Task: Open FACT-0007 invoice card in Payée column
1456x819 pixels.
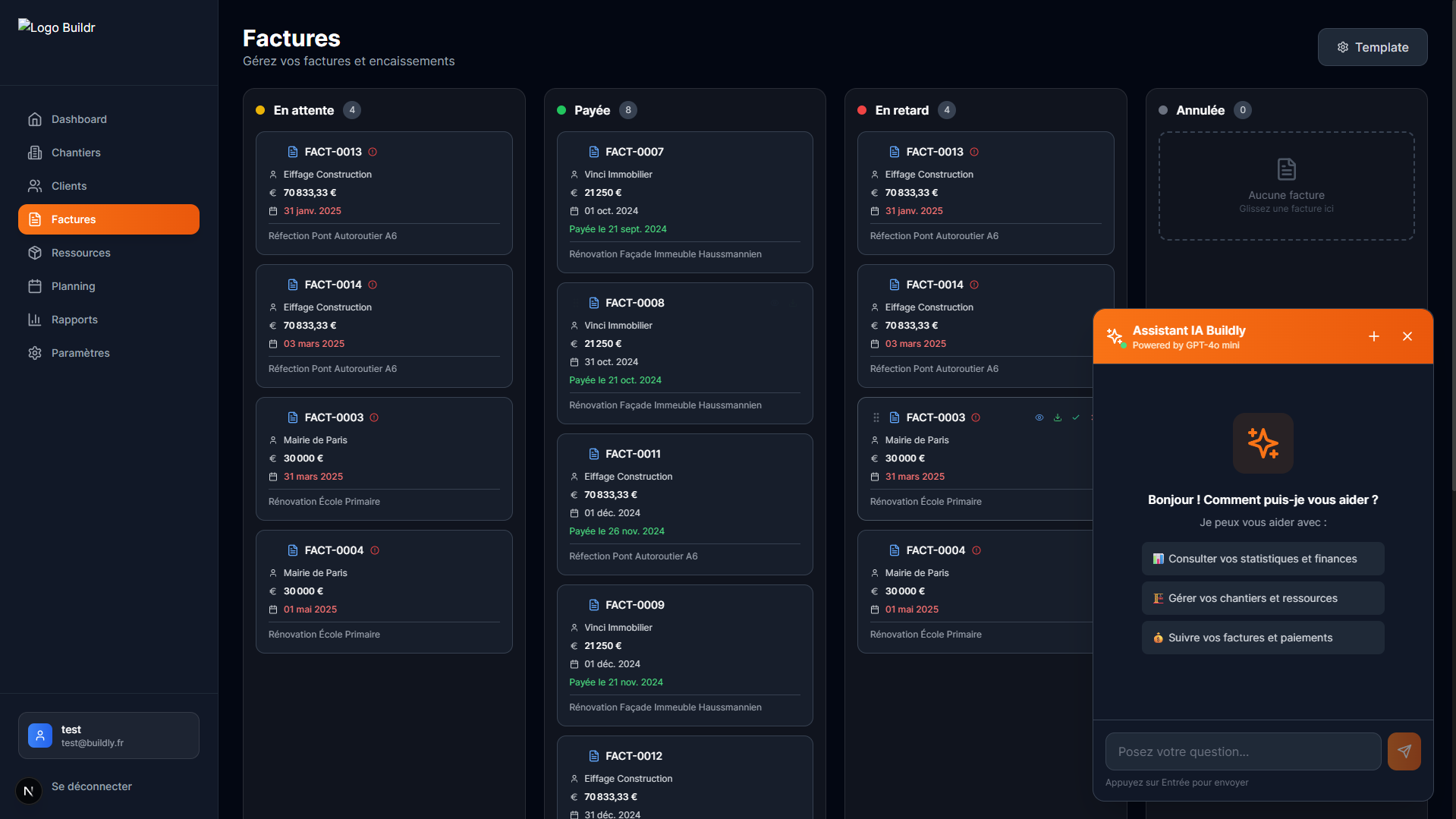Action: 684,202
